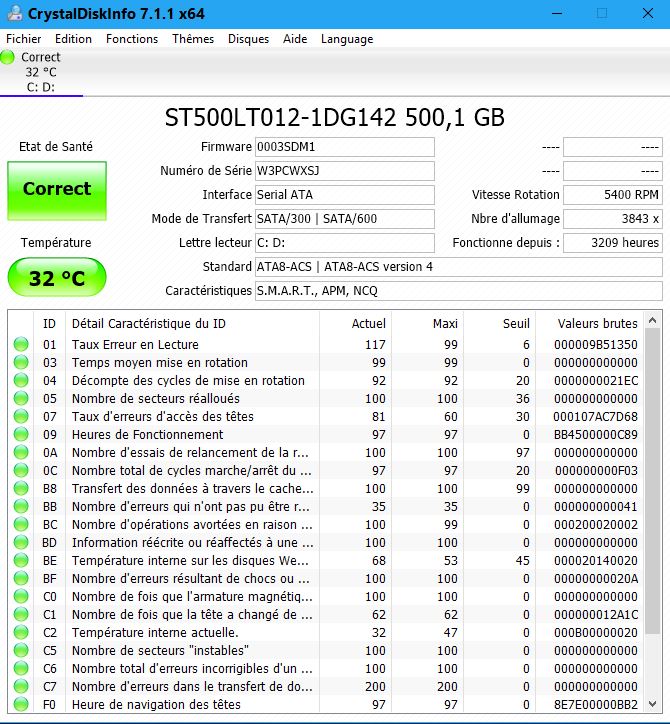This screenshot has height=724, width=670.
Task: Click the Valeurs brutes column header
Action: 591,324
